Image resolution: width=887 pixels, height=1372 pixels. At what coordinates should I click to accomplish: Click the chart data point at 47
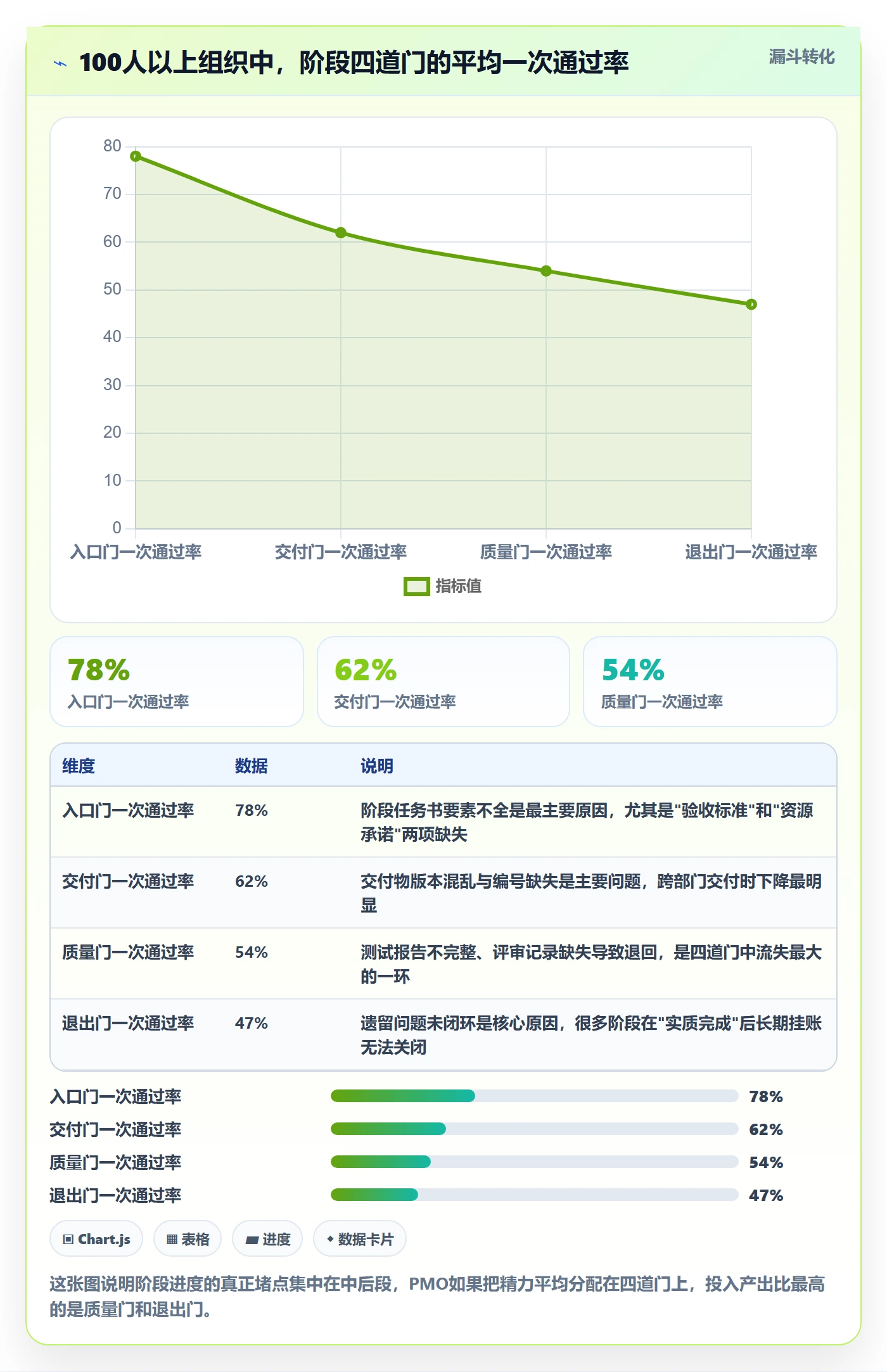click(751, 305)
